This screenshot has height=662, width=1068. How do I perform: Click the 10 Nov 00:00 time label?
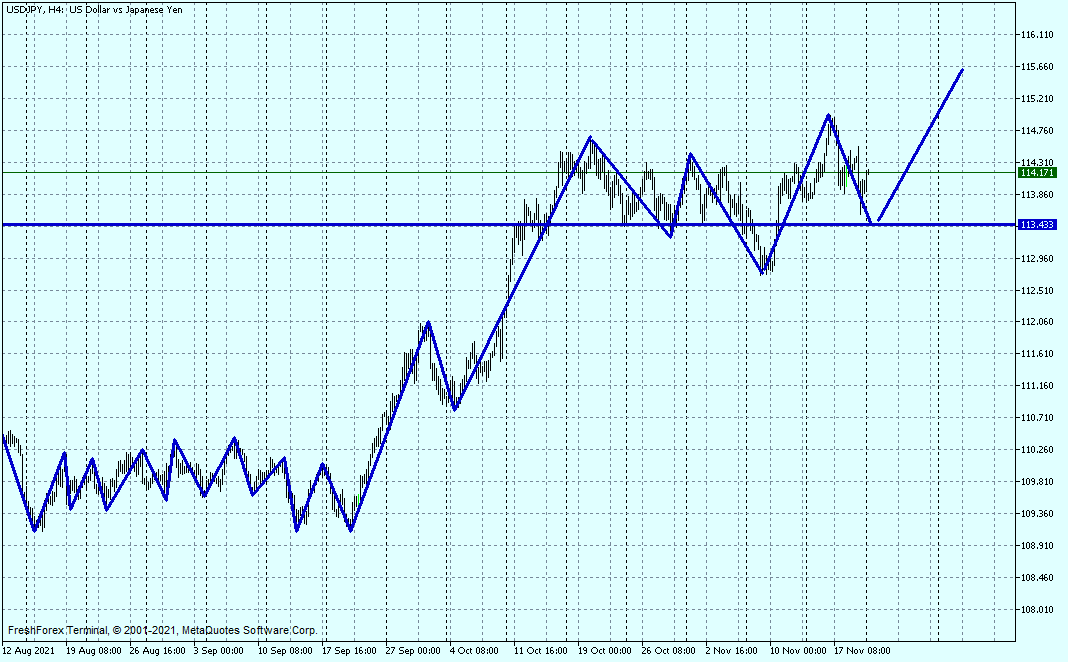[798, 651]
